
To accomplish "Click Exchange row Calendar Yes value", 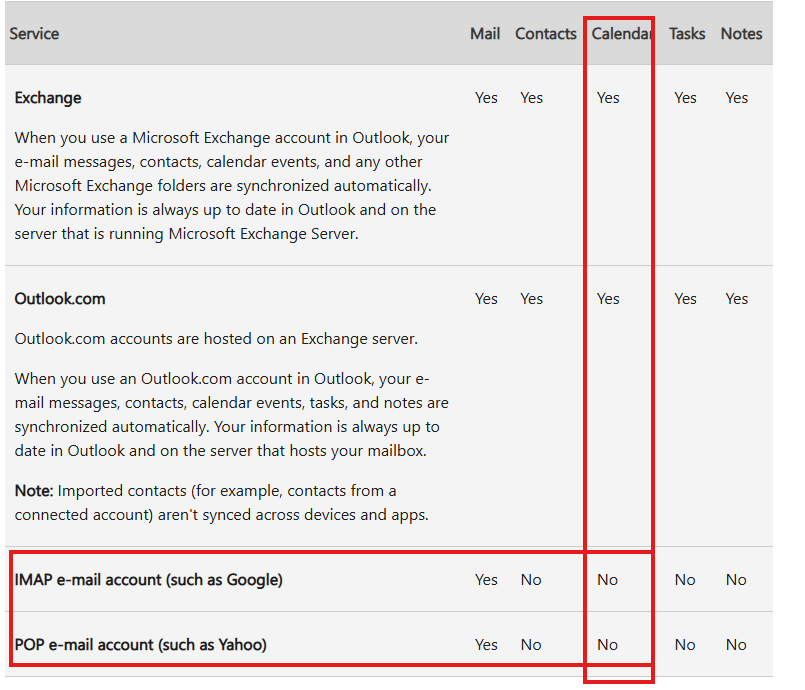I will pyautogui.click(x=608, y=98).
